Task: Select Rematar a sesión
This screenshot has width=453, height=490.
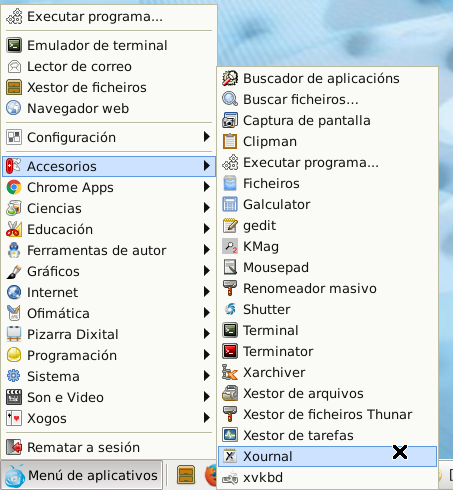Action: tap(109, 447)
